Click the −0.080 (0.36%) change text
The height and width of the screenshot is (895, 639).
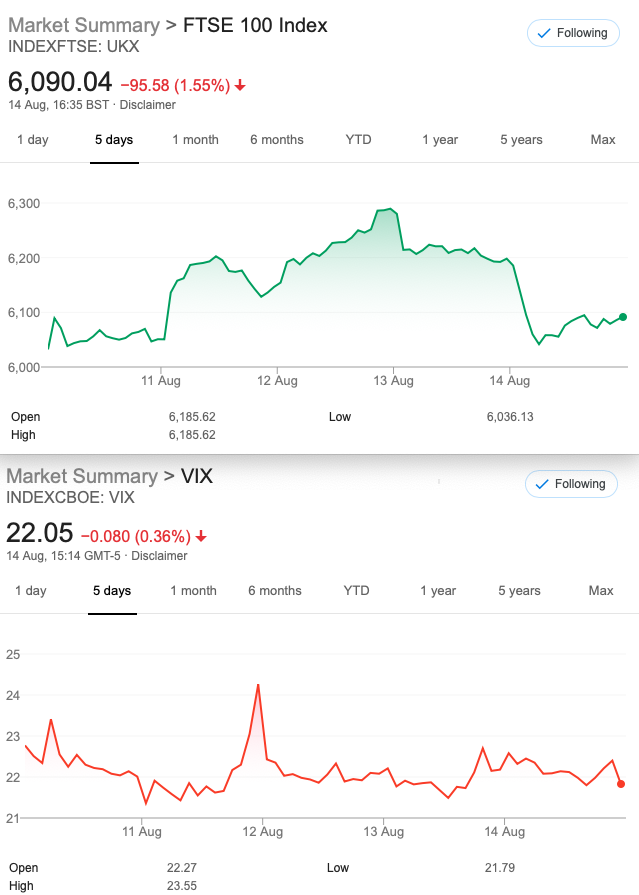[x=136, y=537]
